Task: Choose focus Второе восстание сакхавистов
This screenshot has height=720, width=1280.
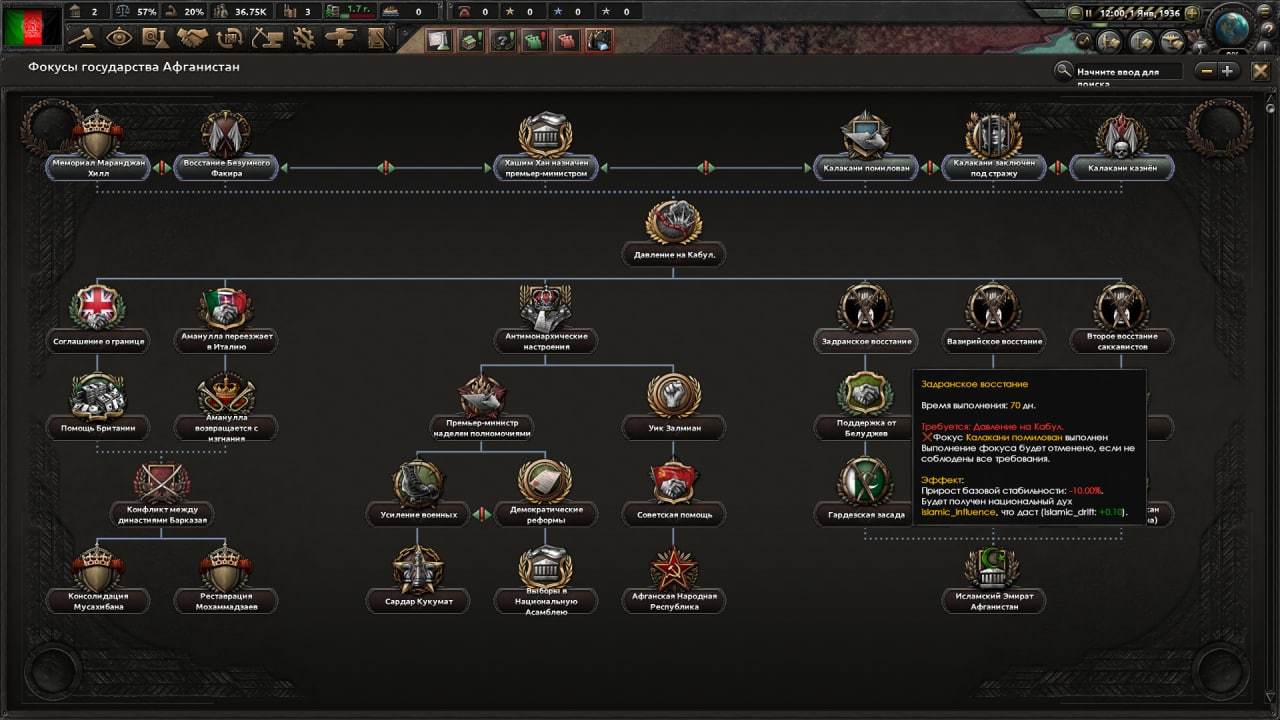Action: [x=1121, y=341]
